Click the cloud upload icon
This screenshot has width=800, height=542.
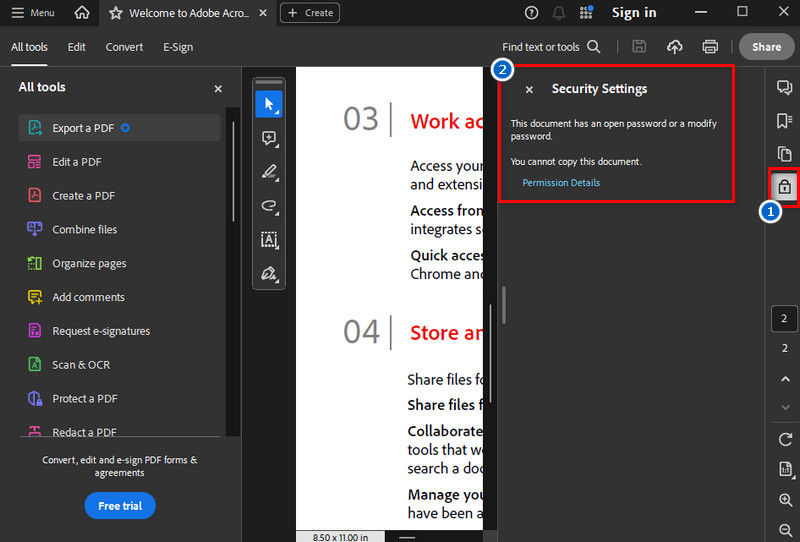point(675,47)
